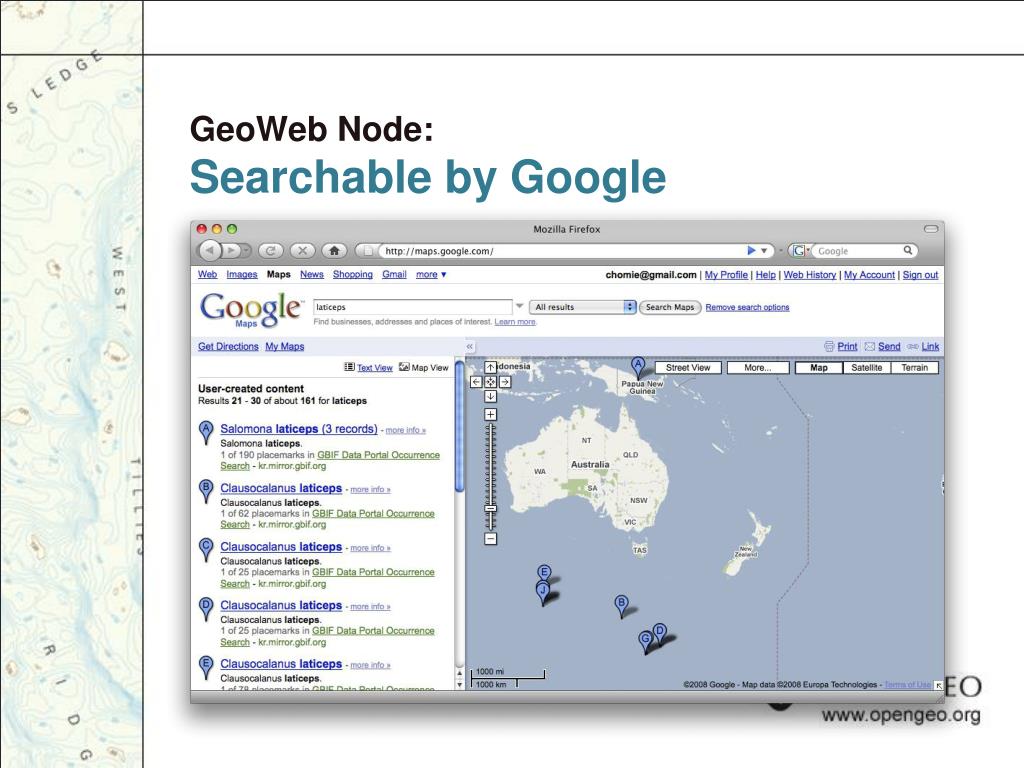Collapse the left results panel with double chevron
Screen dimensions: 1024x768
pyautogui.click(x=469, y=347)
